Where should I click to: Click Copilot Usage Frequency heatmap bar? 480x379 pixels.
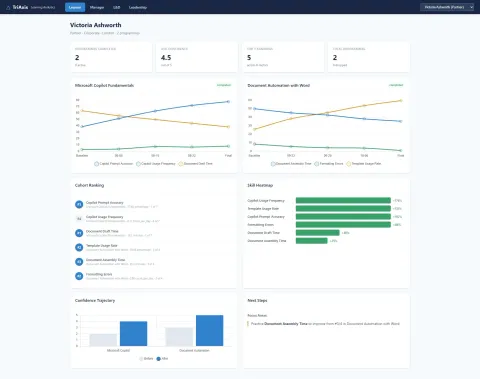pyautogui.click(x=343, y=200)
